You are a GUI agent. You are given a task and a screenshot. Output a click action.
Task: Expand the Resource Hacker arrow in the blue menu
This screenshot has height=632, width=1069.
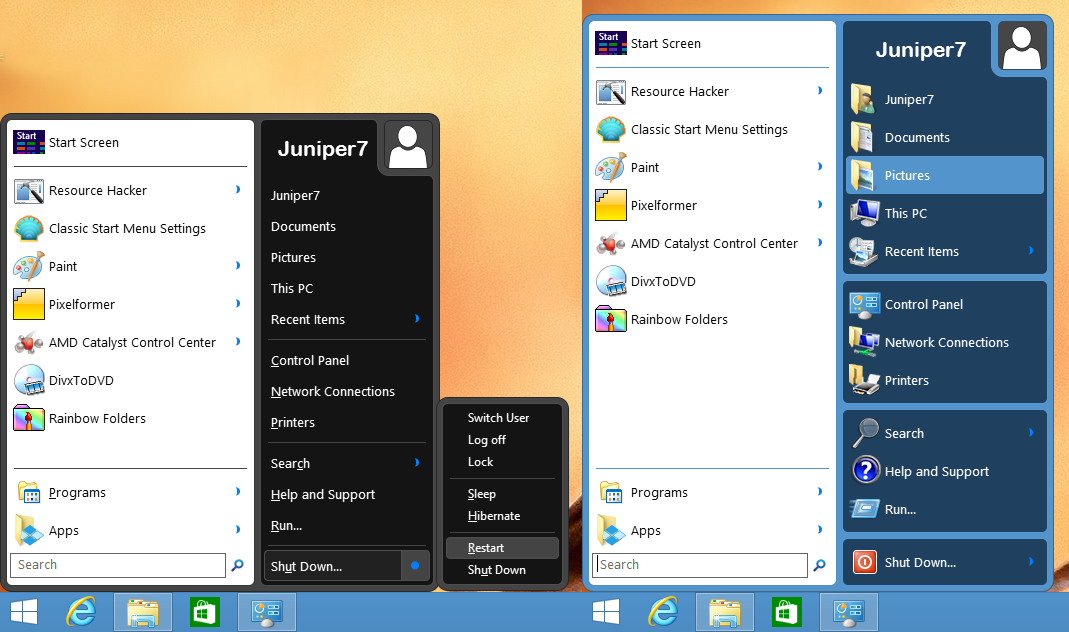820,91
